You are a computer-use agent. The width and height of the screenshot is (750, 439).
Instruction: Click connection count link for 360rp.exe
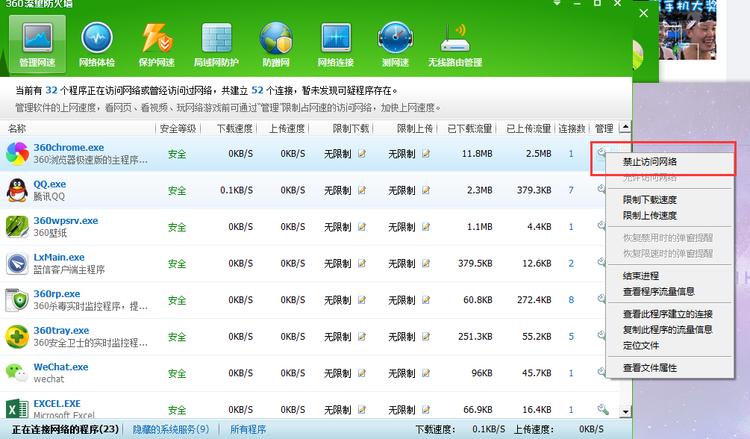571,299
